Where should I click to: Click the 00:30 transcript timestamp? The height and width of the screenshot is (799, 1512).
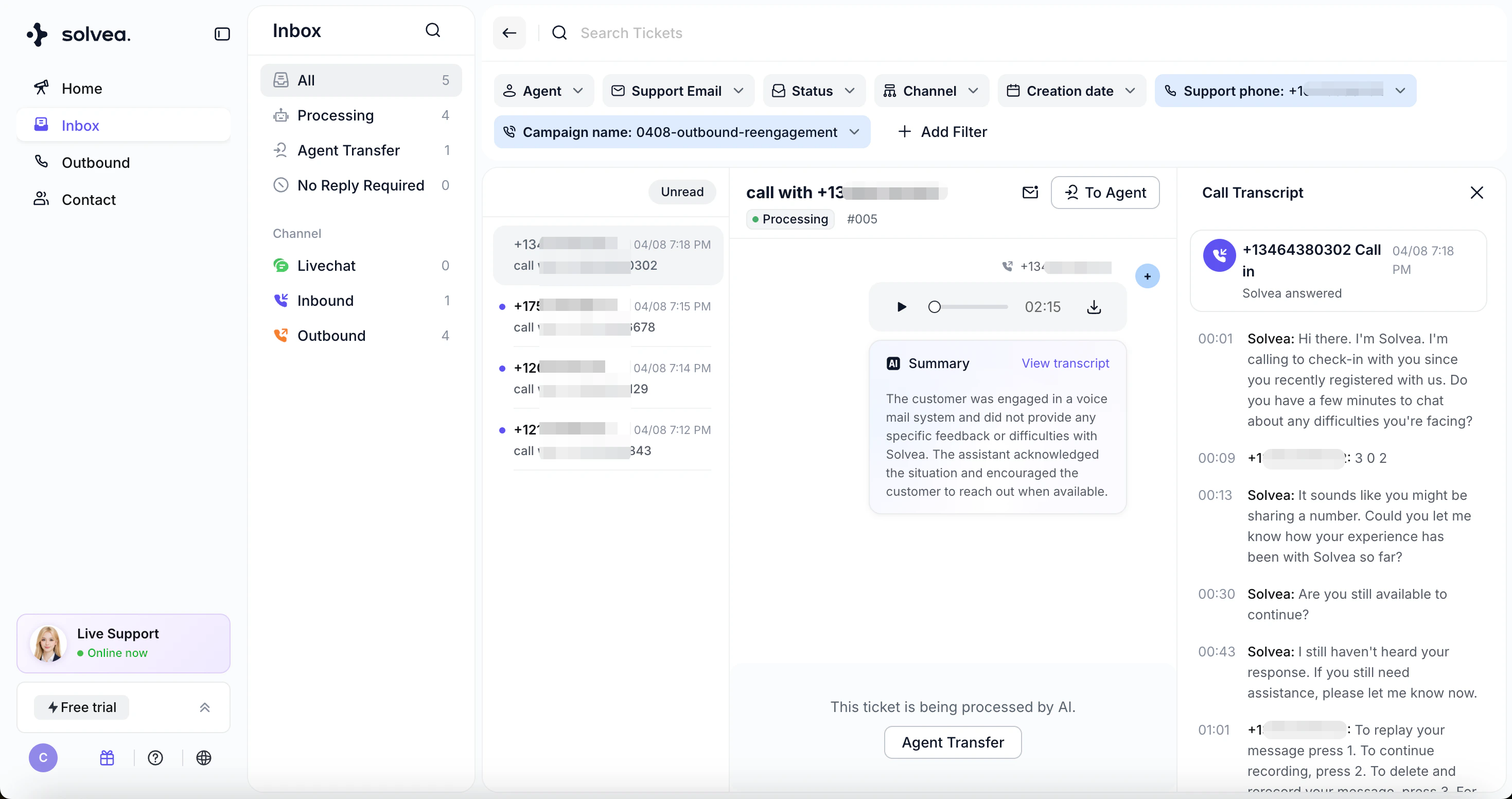pos(1216,594)
